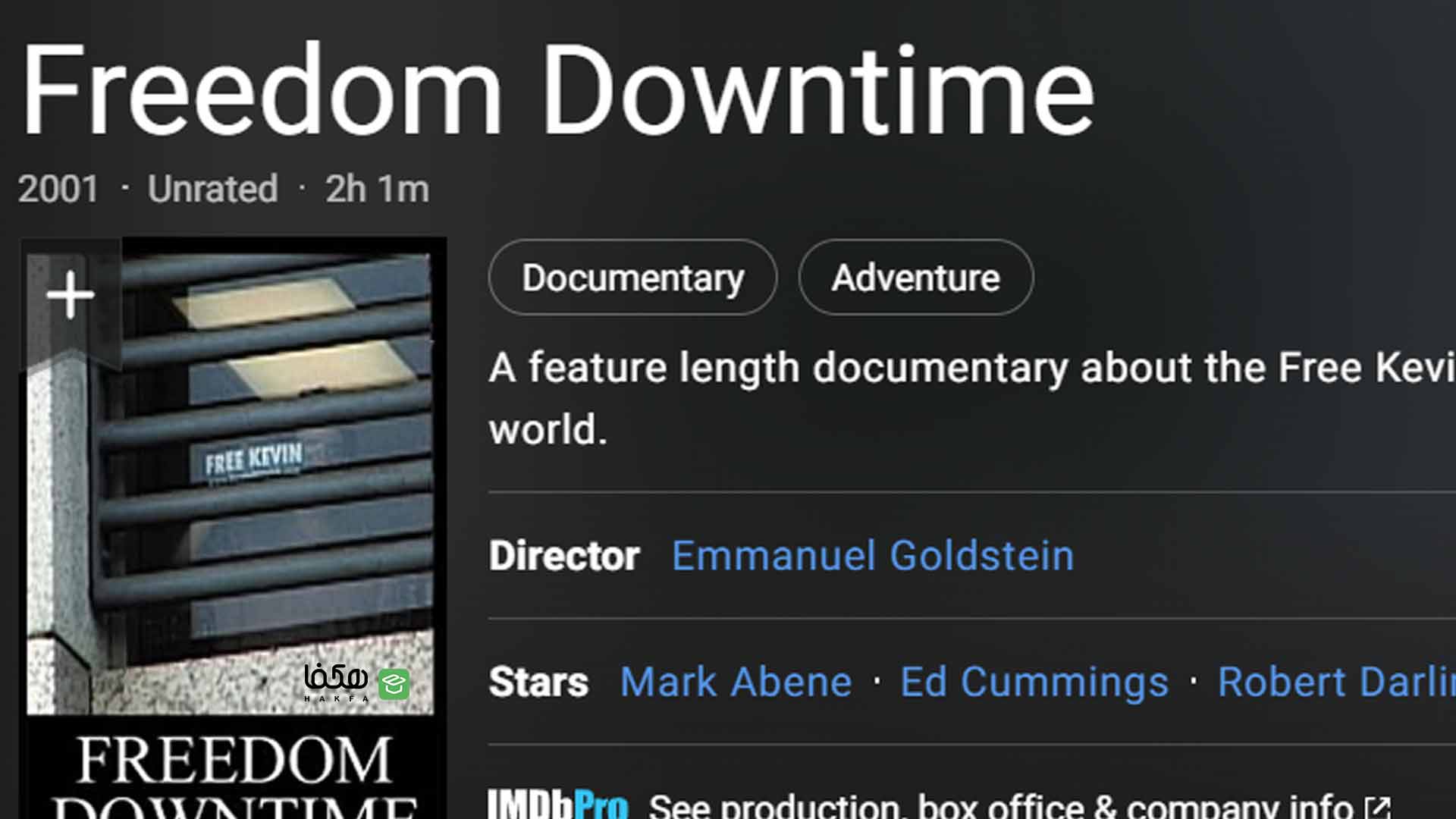Image resolution: width=1456 pixels, height=819 pixels.
Task: Click the large Freedom Downtime page heading
Action: click(558, 91)
